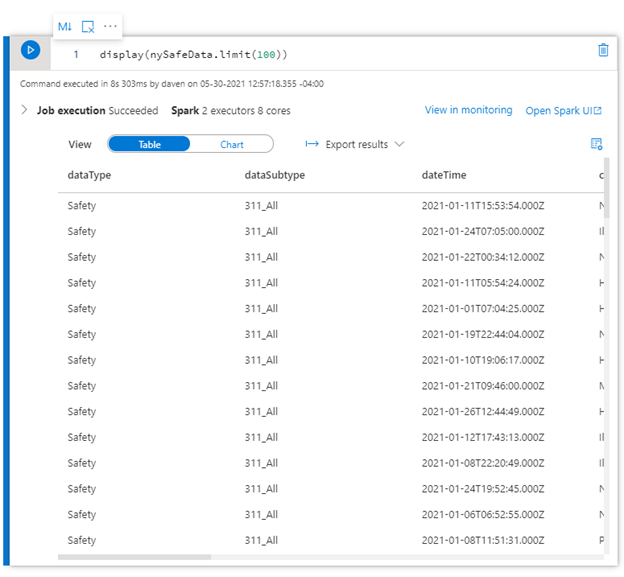Select cell 2021-01-26T12:44:49.000Z

click(x=483, y=411)
